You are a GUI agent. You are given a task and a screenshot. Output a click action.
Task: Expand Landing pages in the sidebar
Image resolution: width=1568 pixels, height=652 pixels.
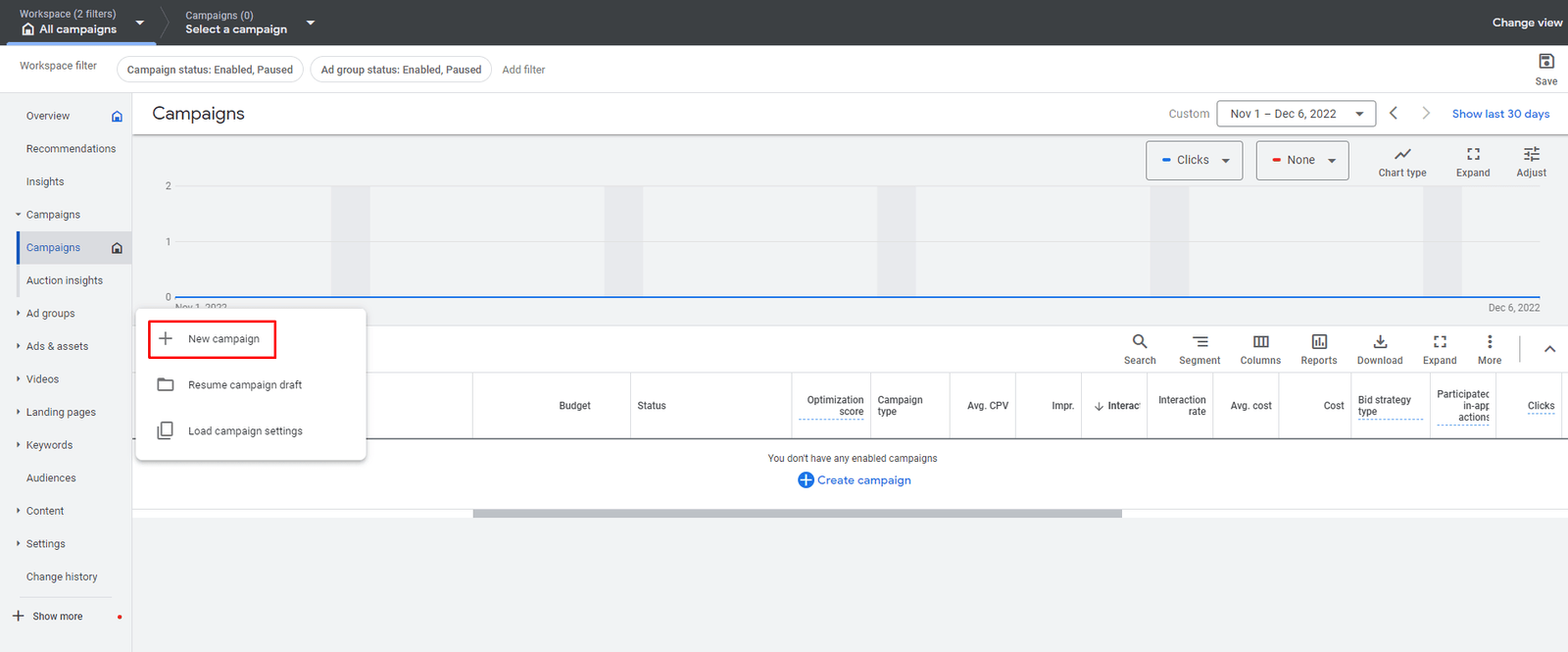pyautogui.click(x=18, y=412)
